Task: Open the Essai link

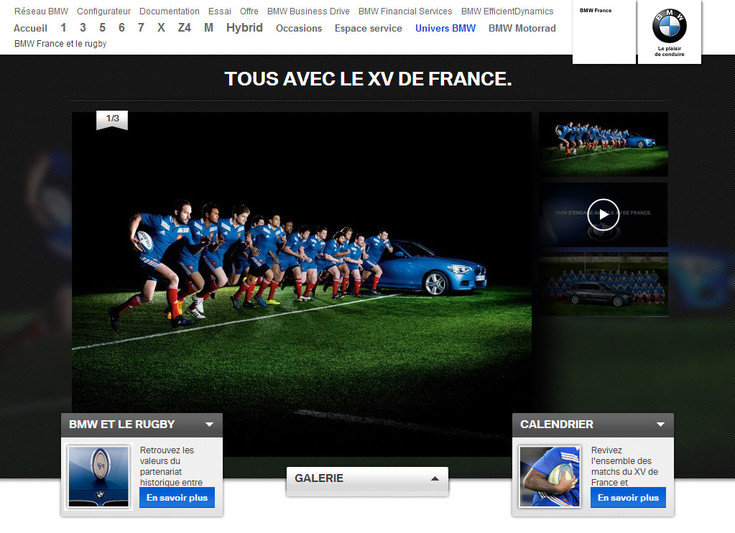Action: (x=220, y=11)
